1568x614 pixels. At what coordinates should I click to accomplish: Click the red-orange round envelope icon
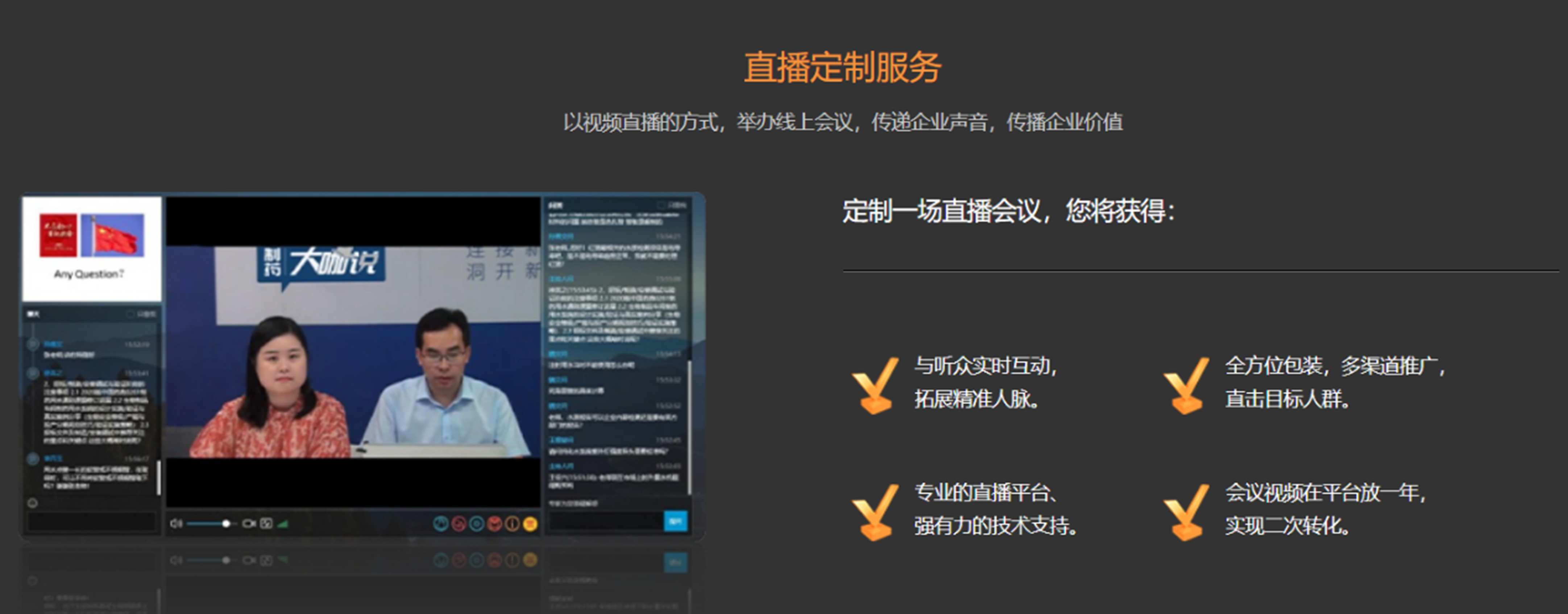(x=494, y=523)
